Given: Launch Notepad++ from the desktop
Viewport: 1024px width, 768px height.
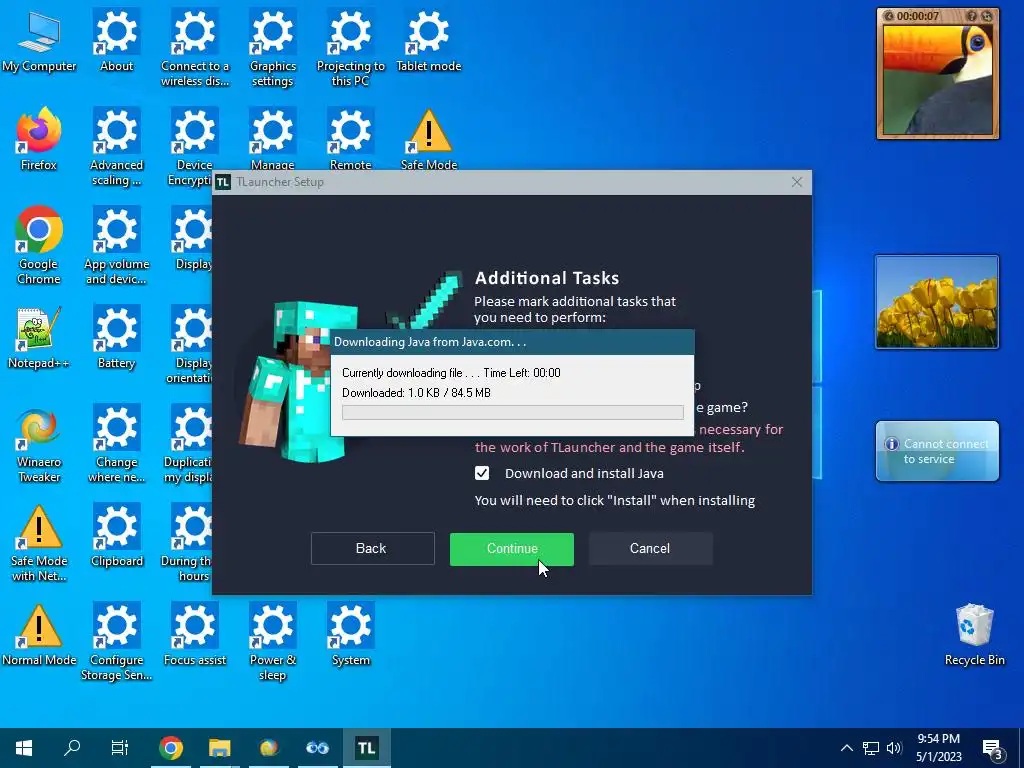Looking at the screenshot, I should coord(39,338).
